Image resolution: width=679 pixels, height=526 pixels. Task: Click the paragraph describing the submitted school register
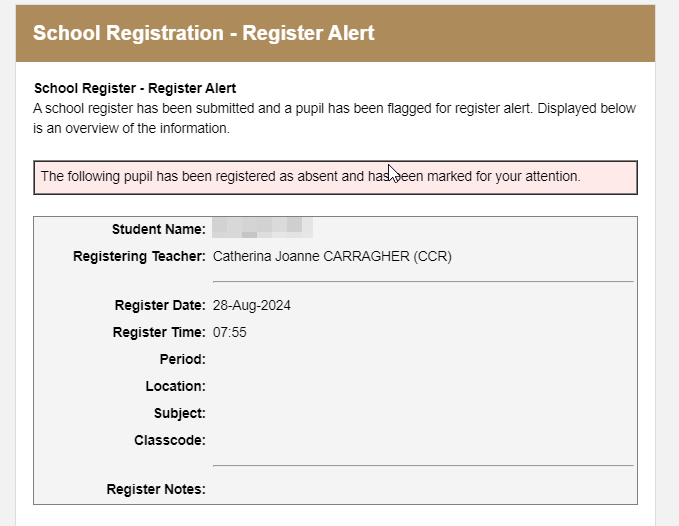point(334,118)
